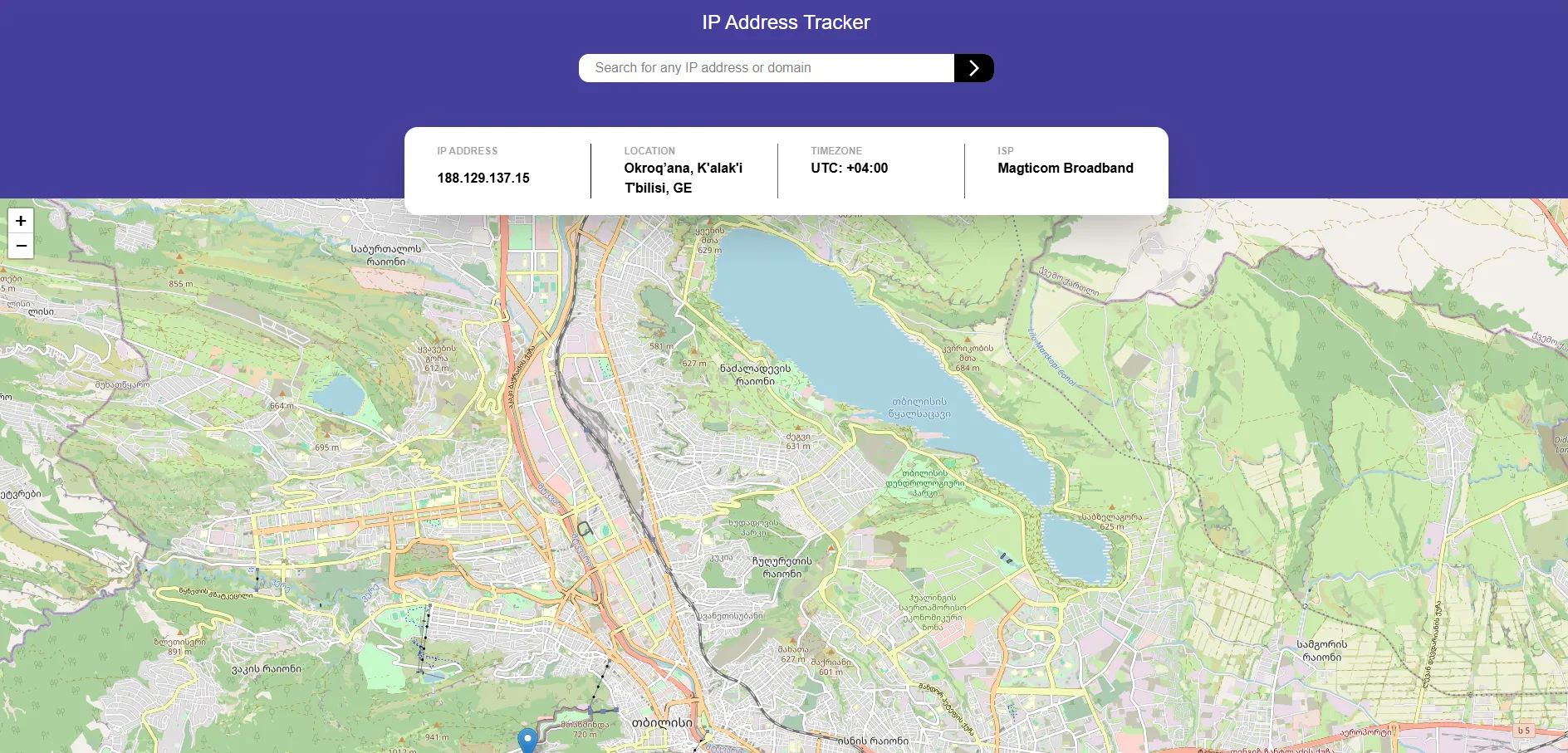Focus the IP address or domain search field
Image resolution: width=1568 pixels, height=753 pixels.
coord(766,68)
